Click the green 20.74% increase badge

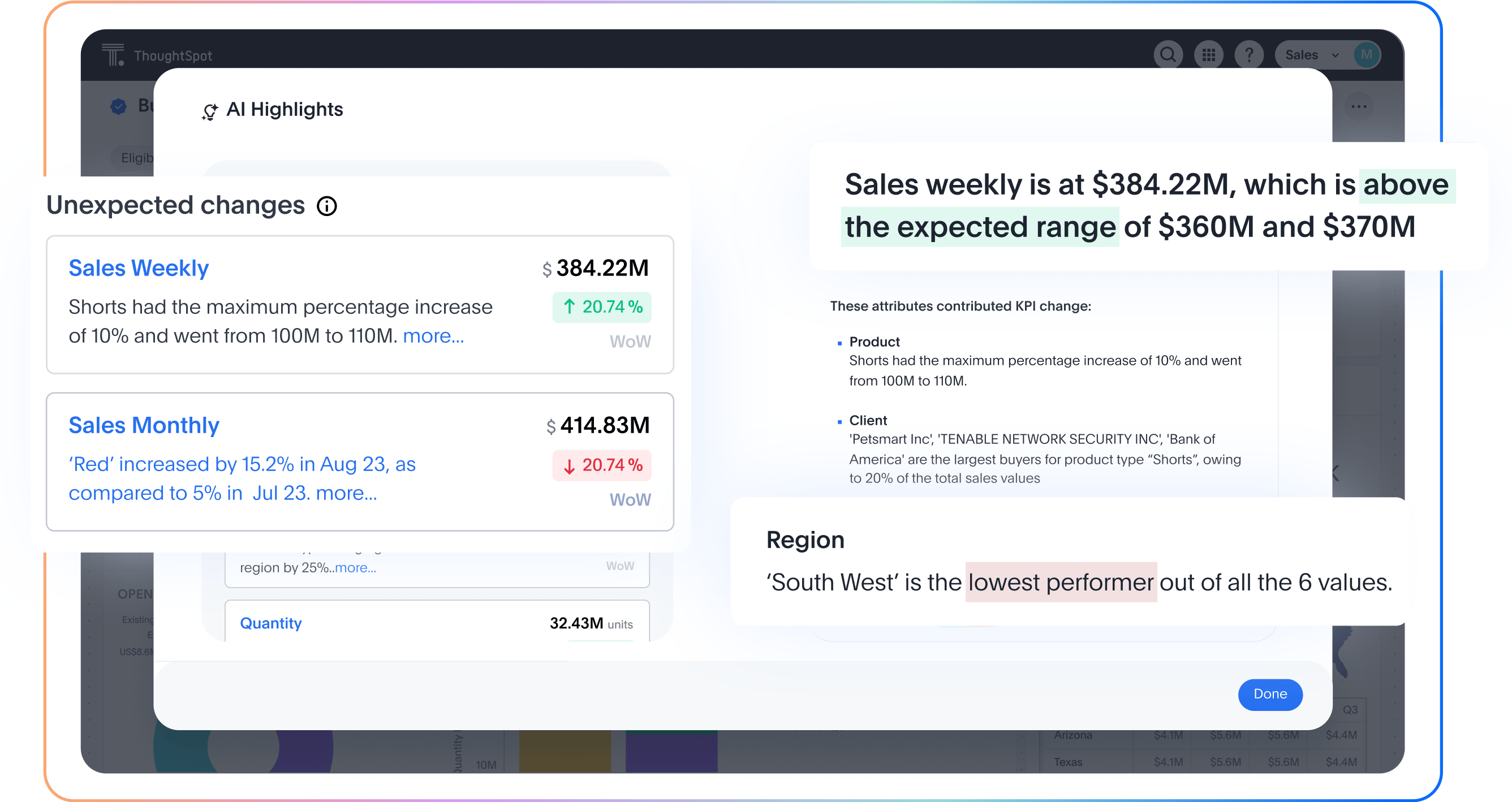point(602,307)
